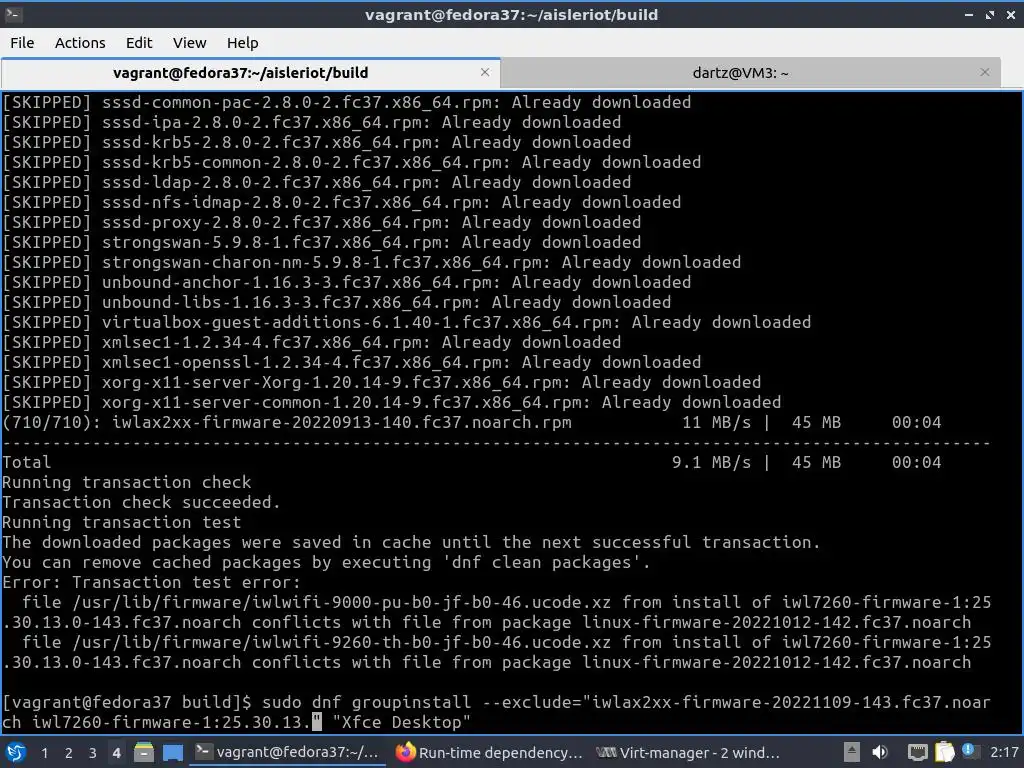The image size is (1024, 768).
Task: Click the terminal icon in the title bar
Action: coord(13,14)
